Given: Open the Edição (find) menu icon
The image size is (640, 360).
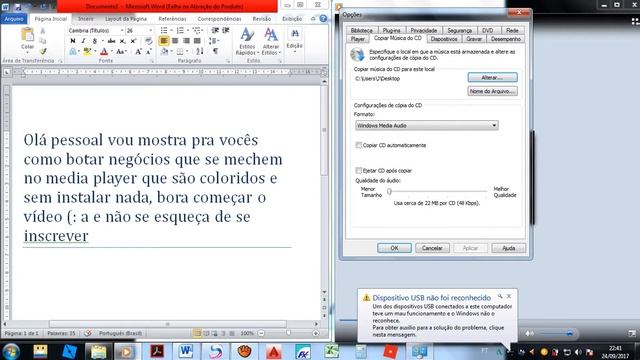Looking at the screenshot, I should [294, 40].
